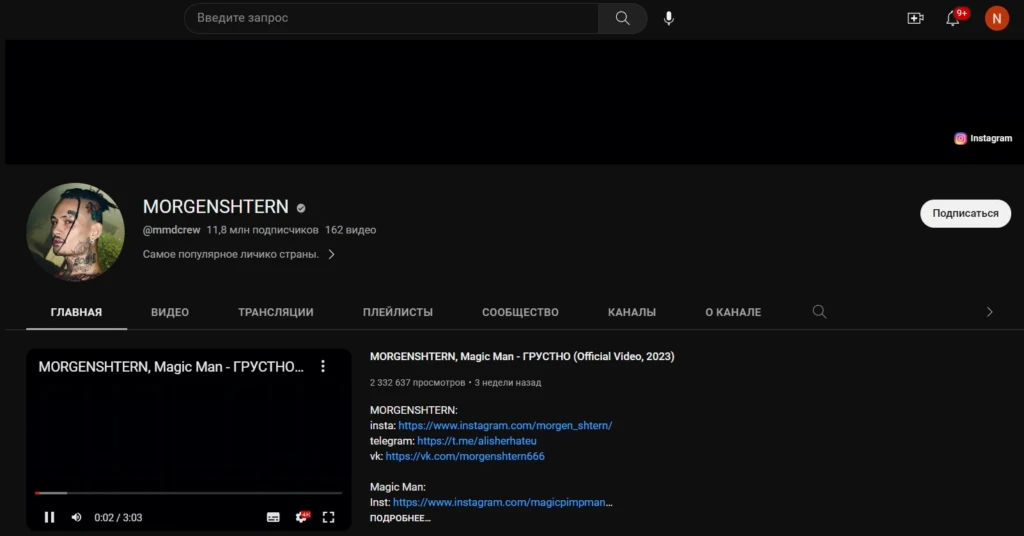Image resolution: width=1024 pixels, height=536 pixels.
Task: Click Самое популярное личико страны description
Action: coord(231,255)
